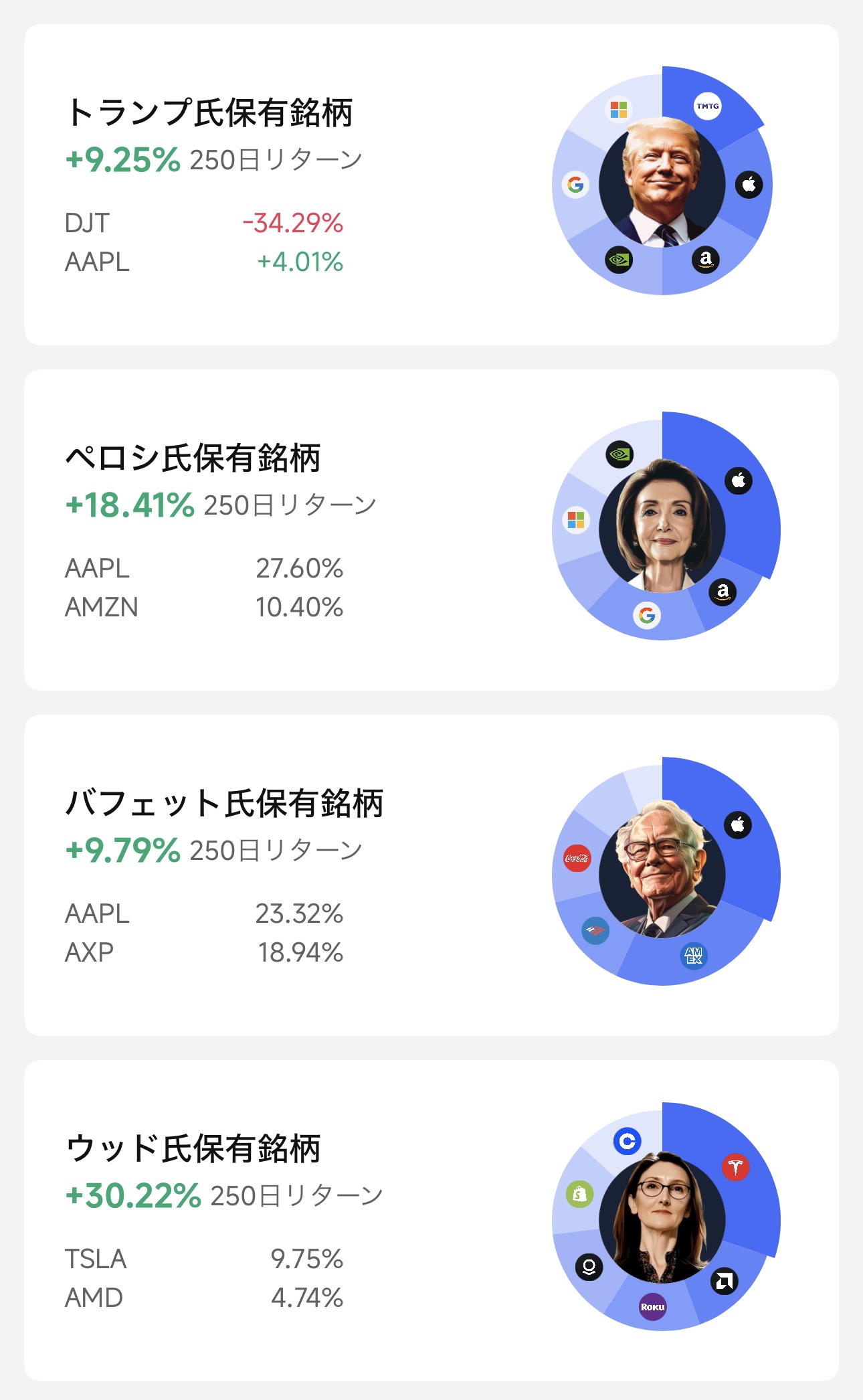Click the TMTG logo in the first chart

click(x=707, y=106)
